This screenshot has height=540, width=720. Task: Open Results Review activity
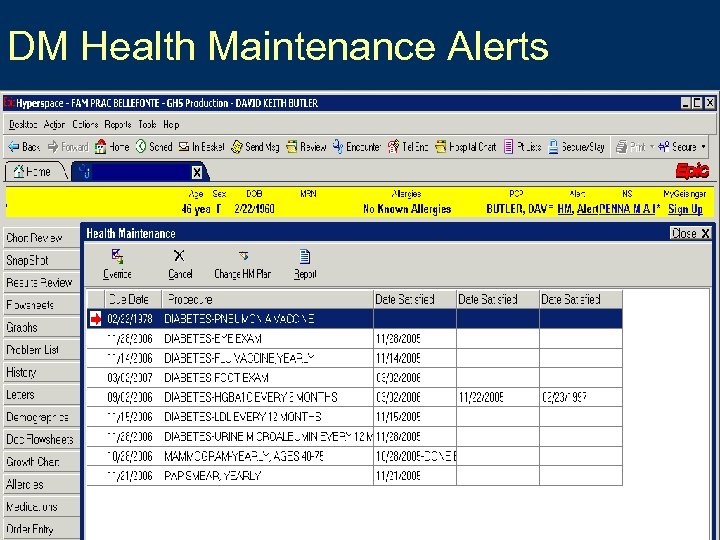[41, 282]
